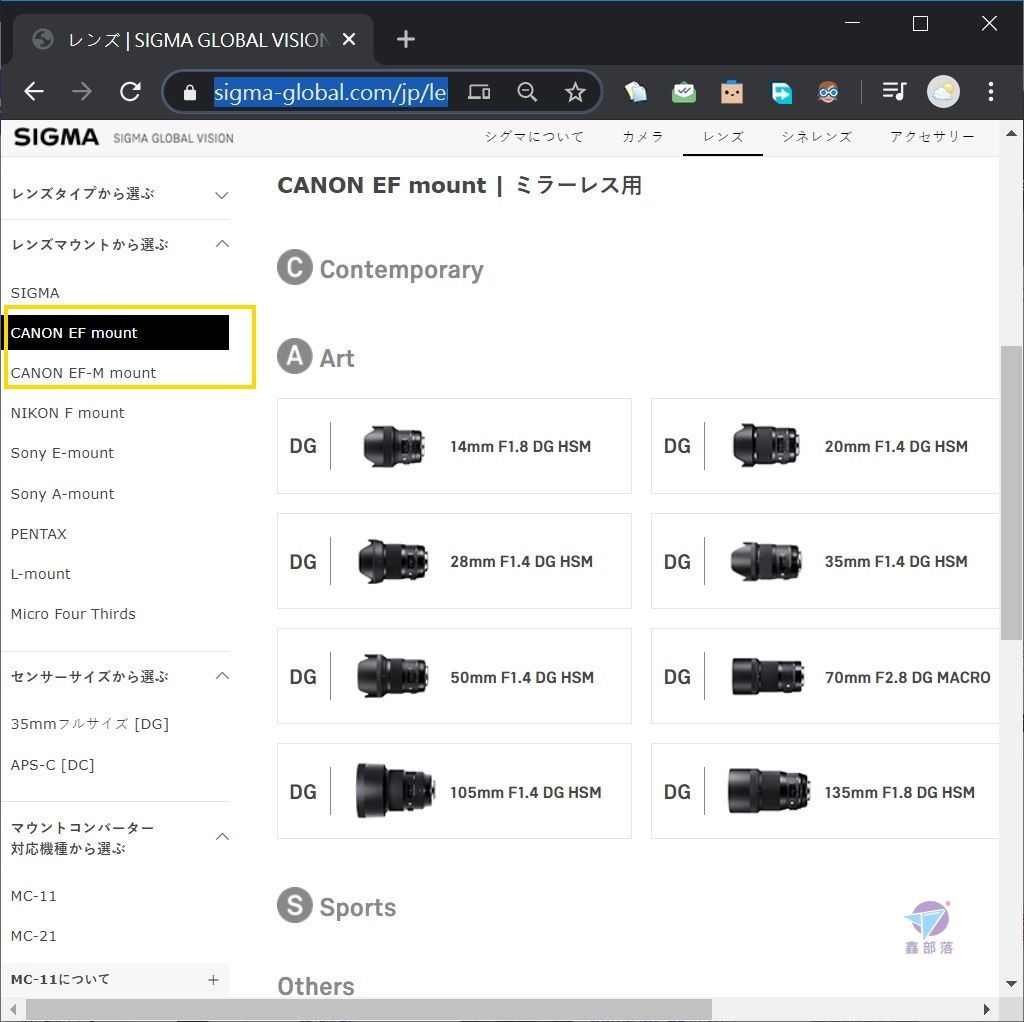The width and height of the screenshot is (1024, 1022).
Task: Click the Sports S circle icon
Action: 295,905
